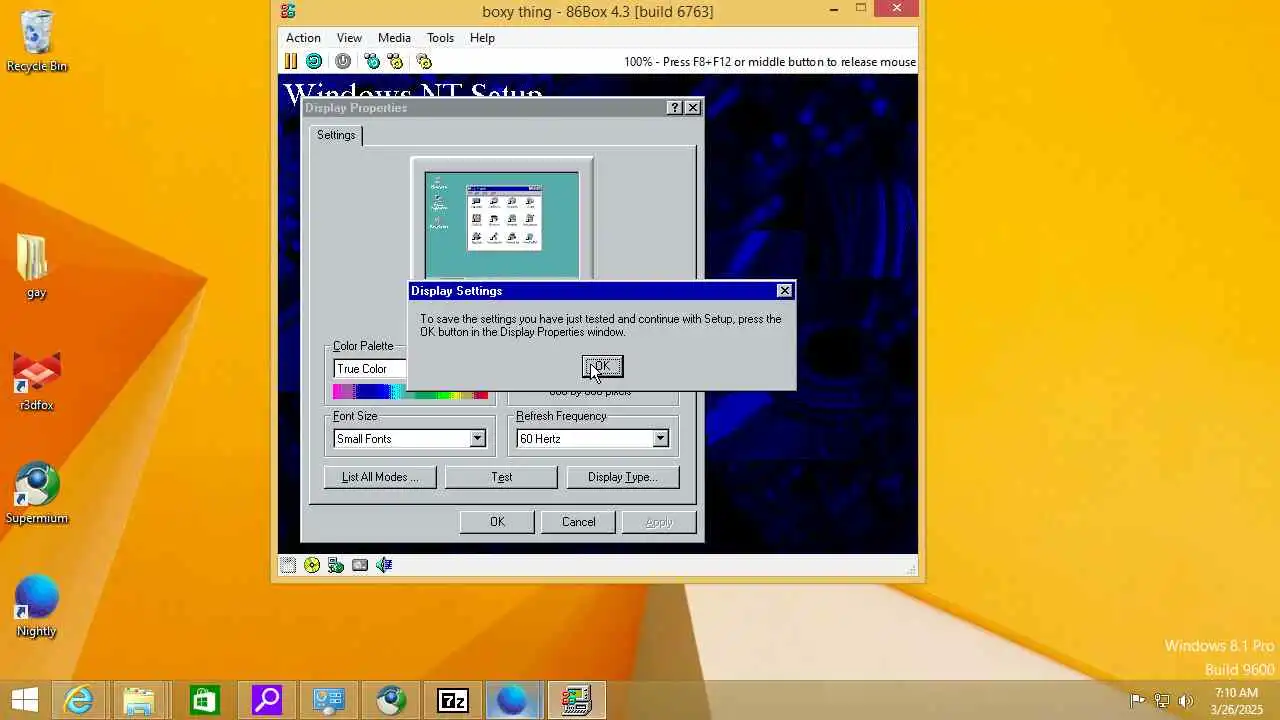1280x720 pixels.
Task: Select the gay folder on desktop
Action: [x=36, y=267]
